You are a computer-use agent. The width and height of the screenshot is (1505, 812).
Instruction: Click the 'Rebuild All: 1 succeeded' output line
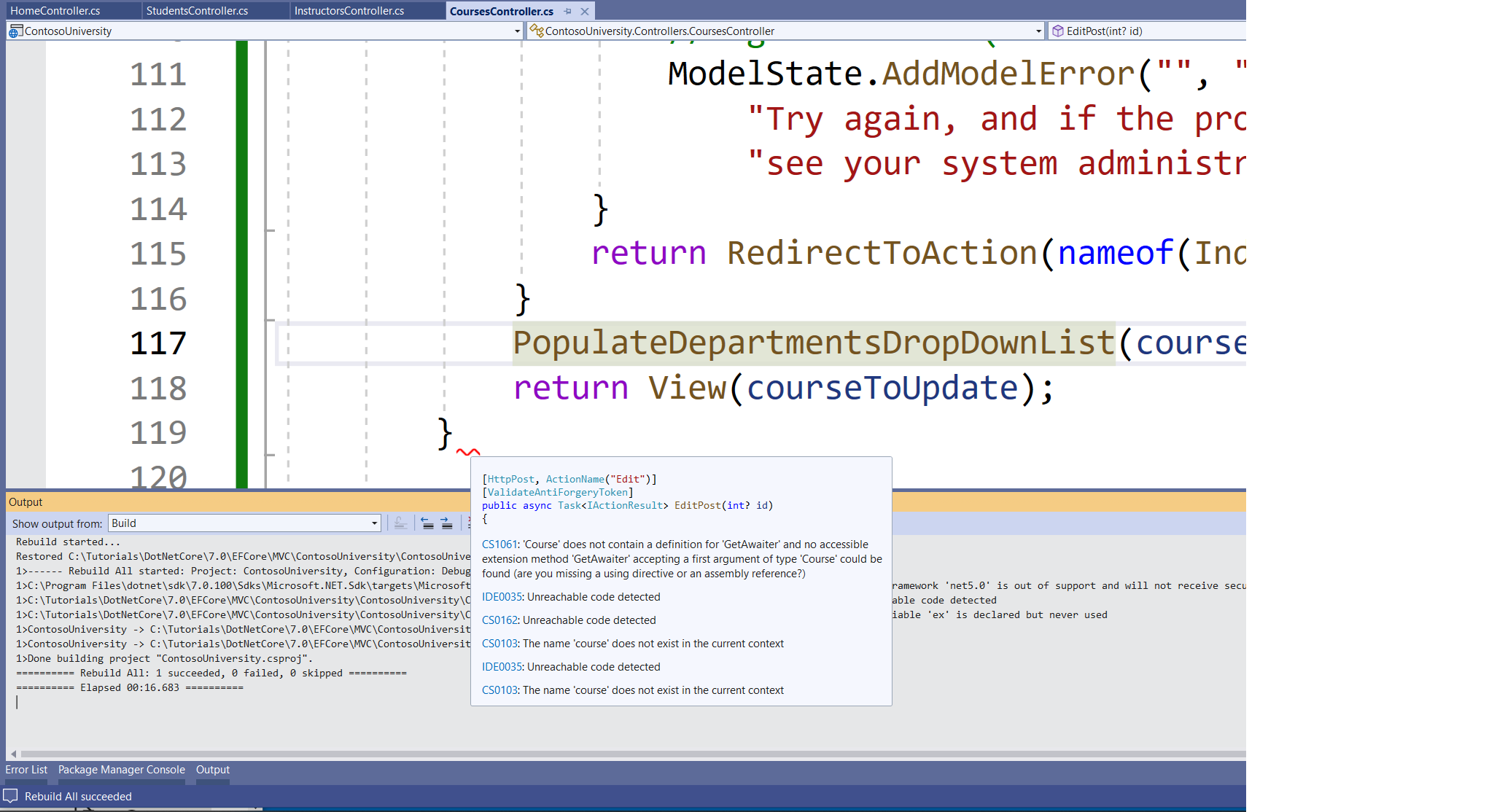point(211,674)
